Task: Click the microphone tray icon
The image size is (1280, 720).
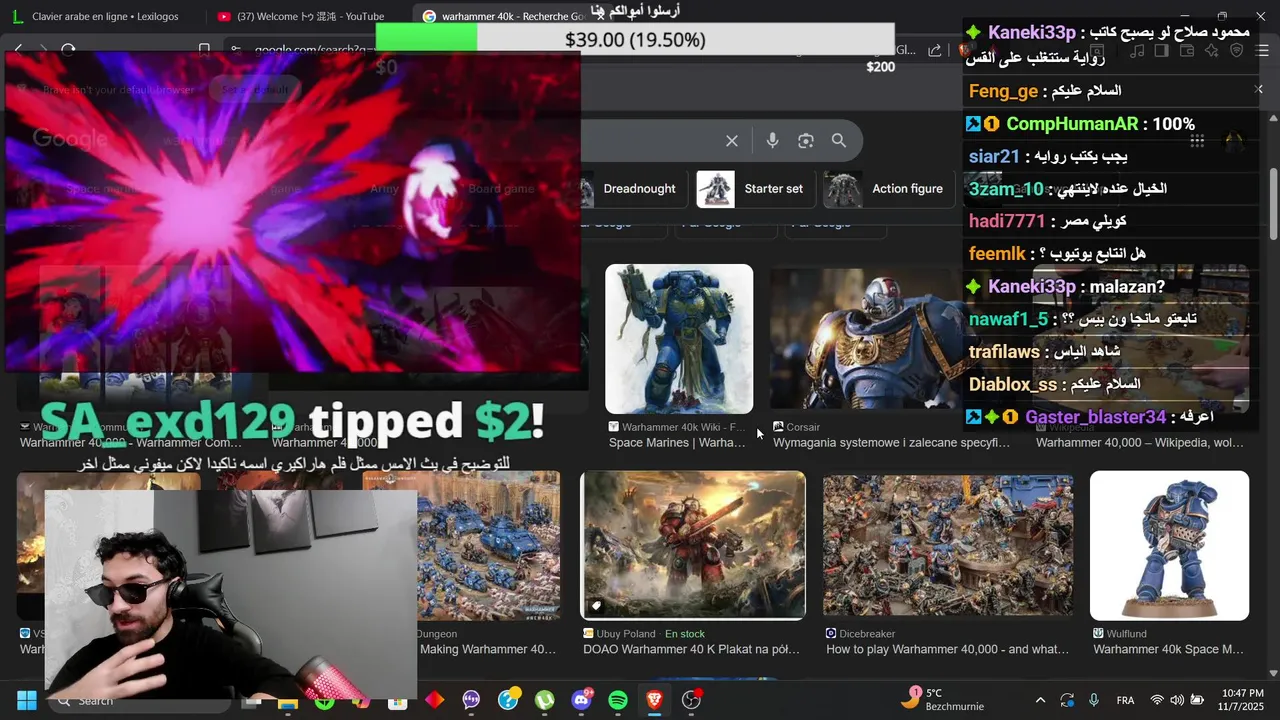Action: (x=1094, y=701)
